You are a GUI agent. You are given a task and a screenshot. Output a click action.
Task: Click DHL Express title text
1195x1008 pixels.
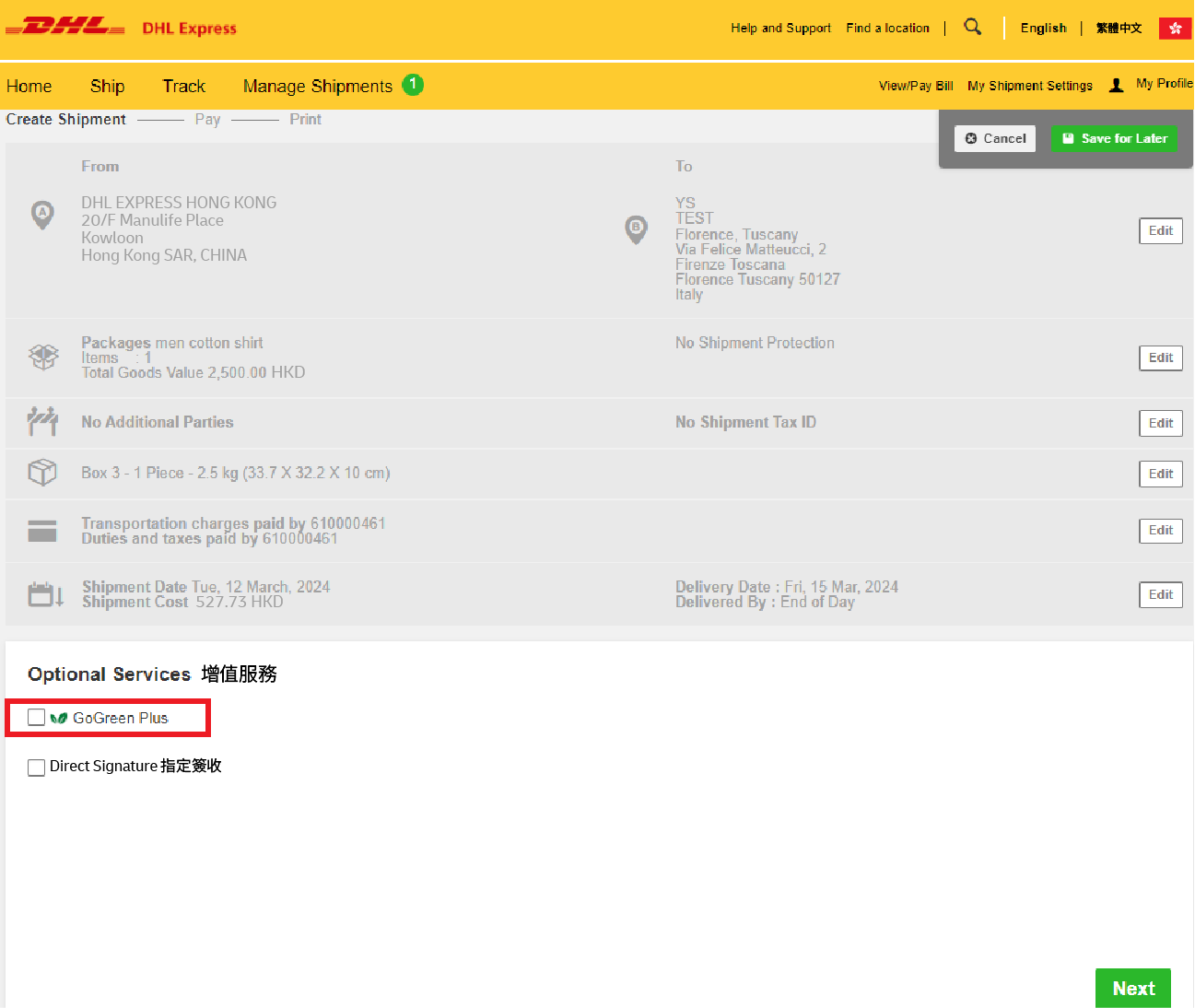tap(190, 29)
